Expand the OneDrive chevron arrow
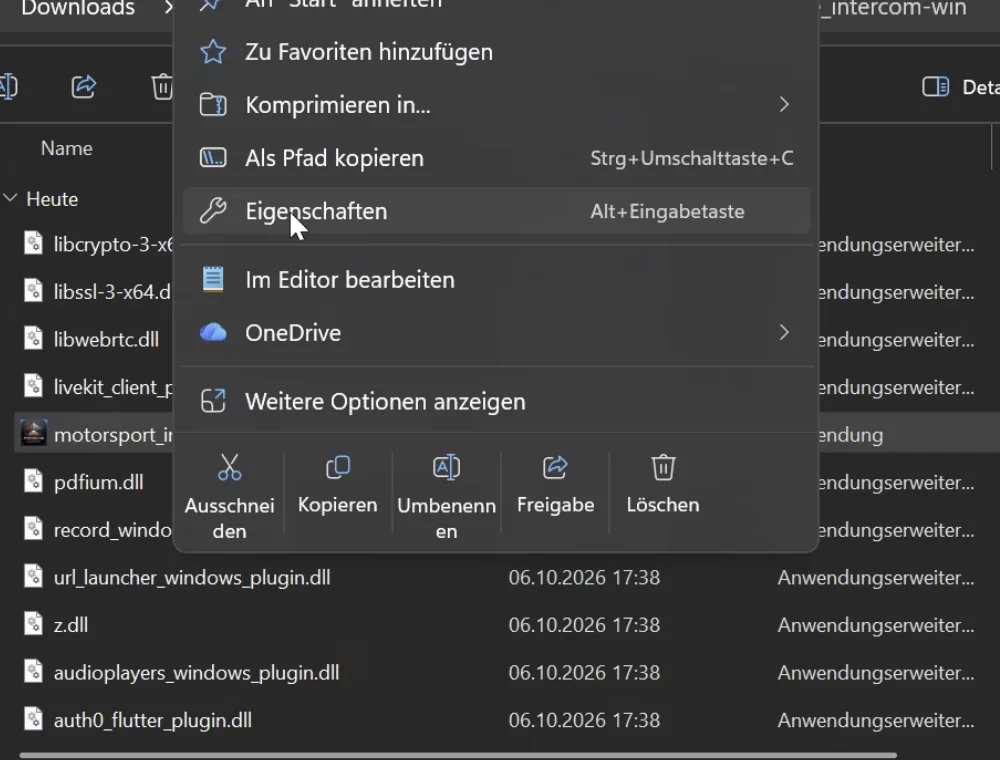Image resolution: width=1000 pixels, height=760 pixels. coord(784,333)
